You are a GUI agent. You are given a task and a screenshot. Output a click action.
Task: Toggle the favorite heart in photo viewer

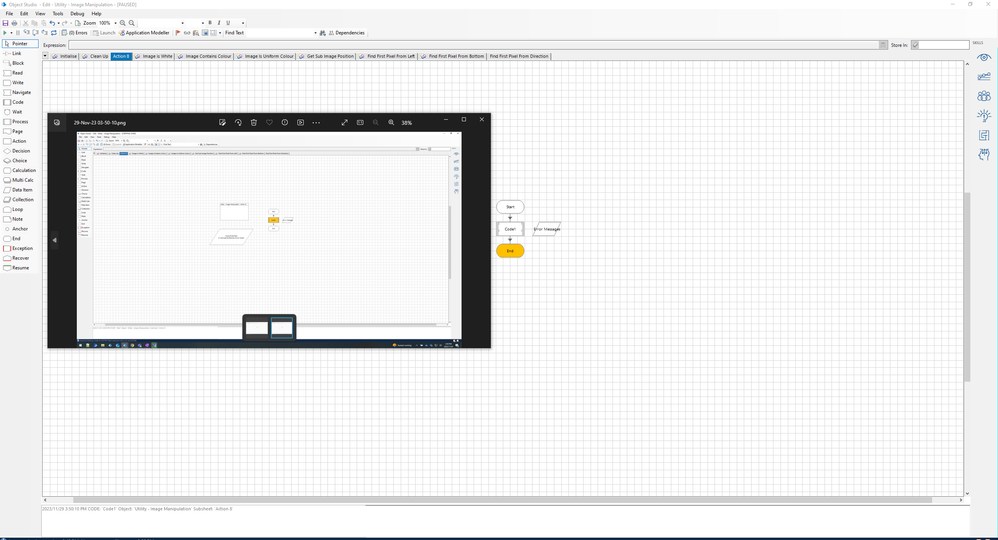[x=269, y=122]
